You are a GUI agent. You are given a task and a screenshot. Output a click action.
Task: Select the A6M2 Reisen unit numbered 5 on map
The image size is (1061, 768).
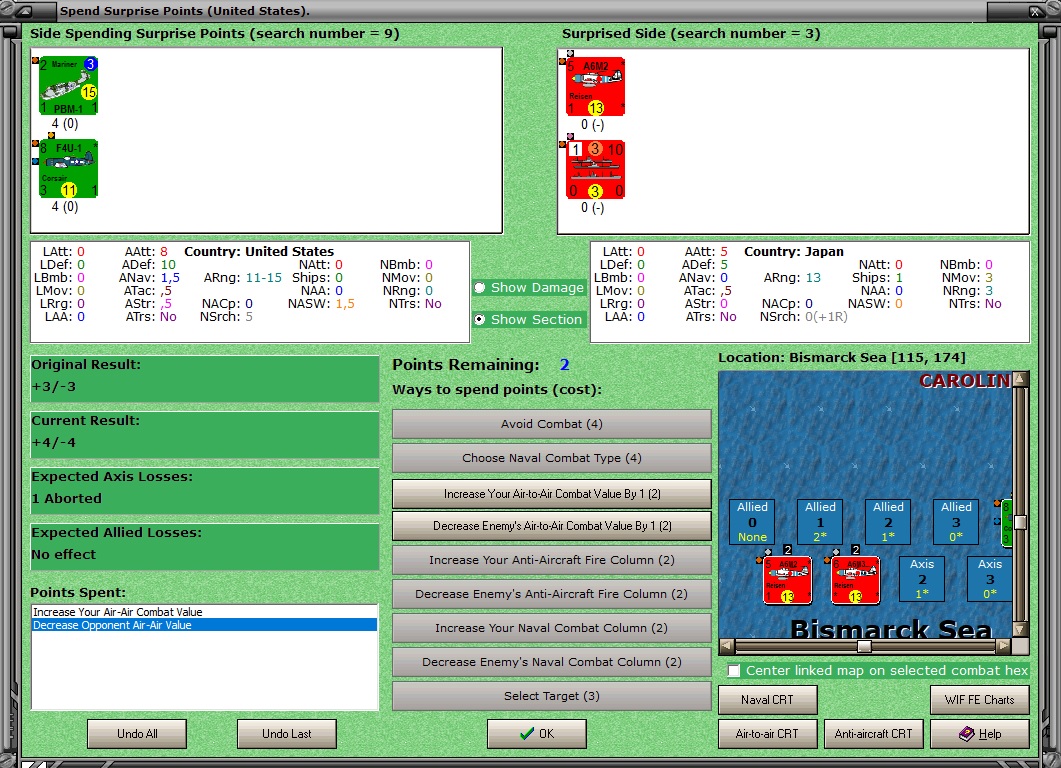pos(788,580)
